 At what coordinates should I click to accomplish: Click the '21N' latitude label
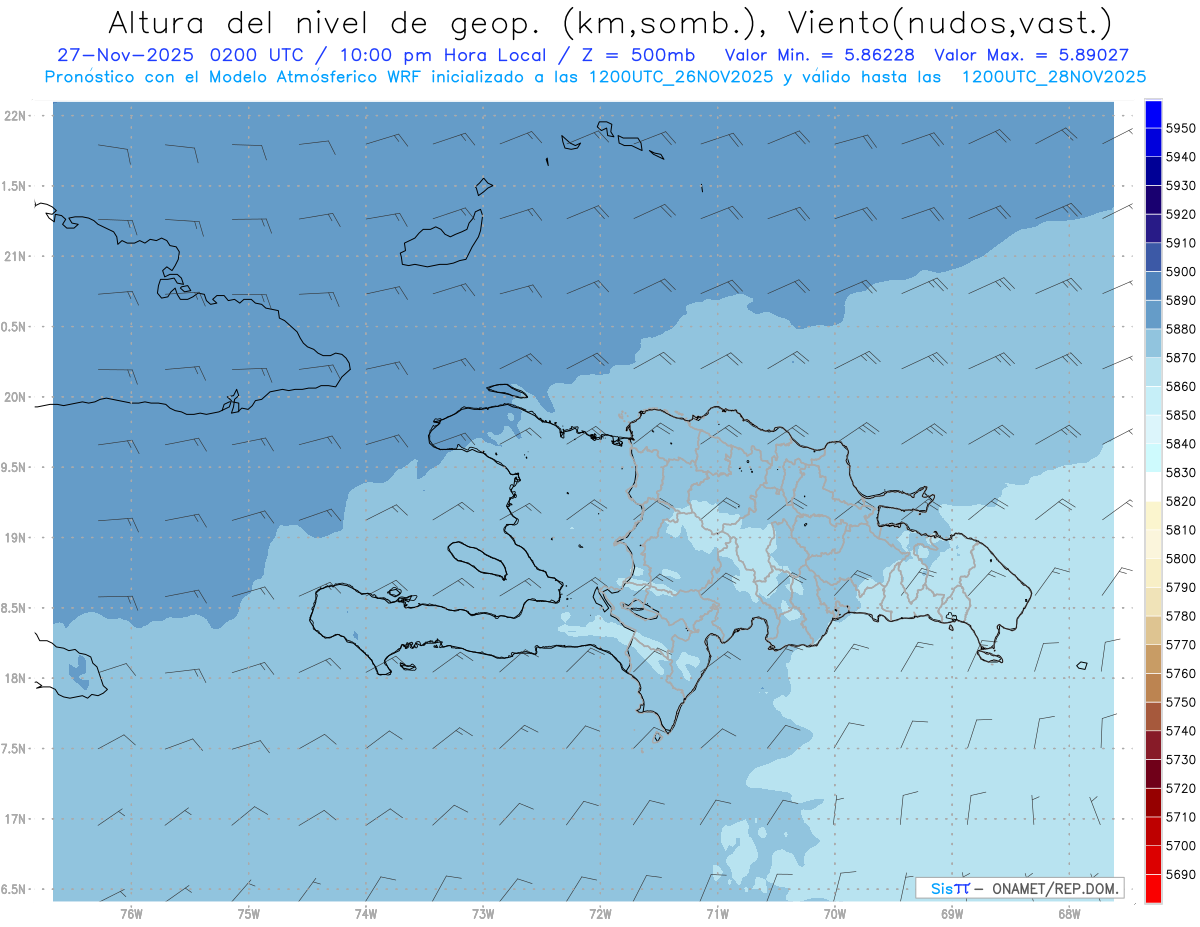coord(14,257)
